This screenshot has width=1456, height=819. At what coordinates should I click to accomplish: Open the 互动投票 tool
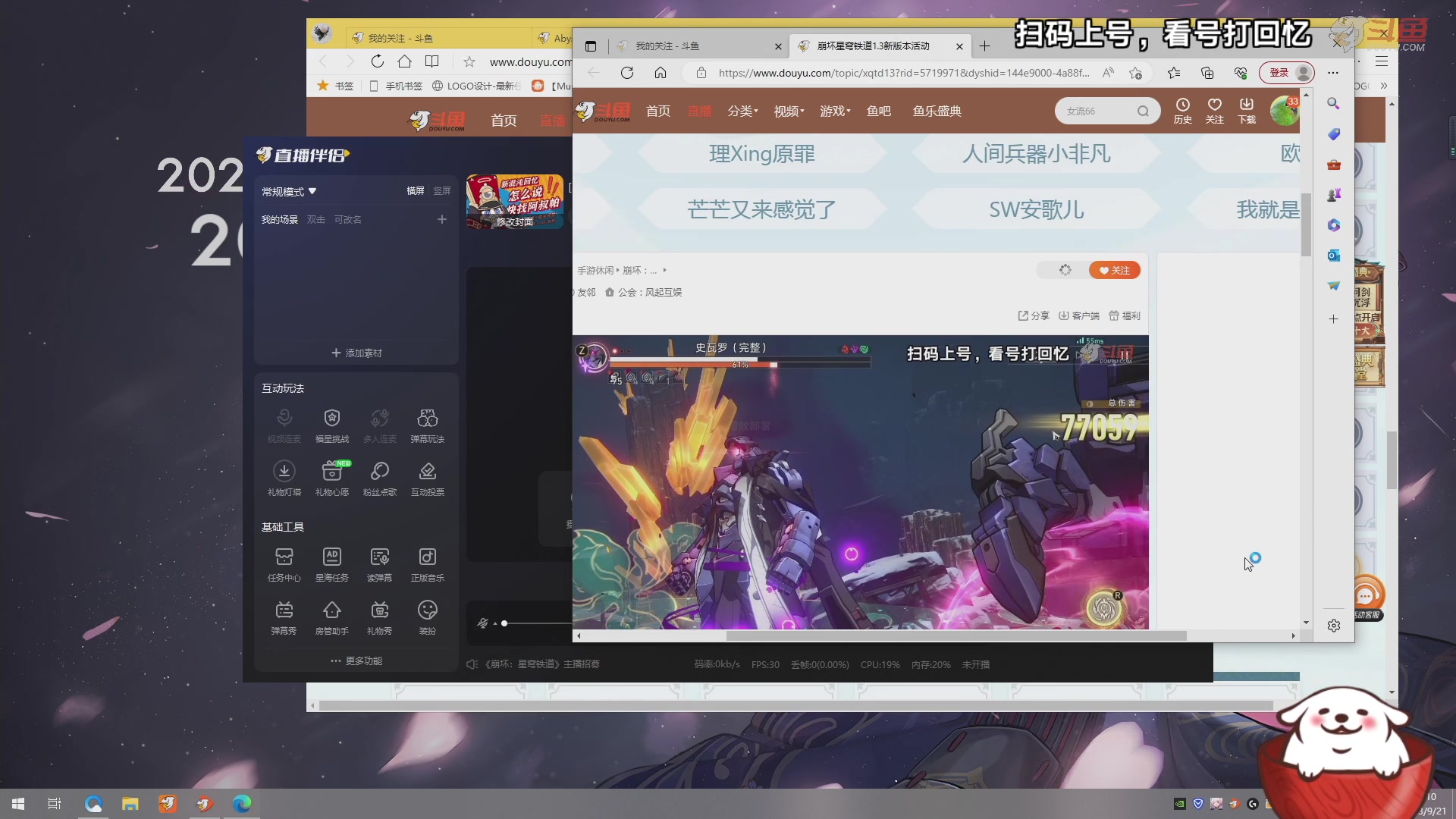(x=428, y=479)
